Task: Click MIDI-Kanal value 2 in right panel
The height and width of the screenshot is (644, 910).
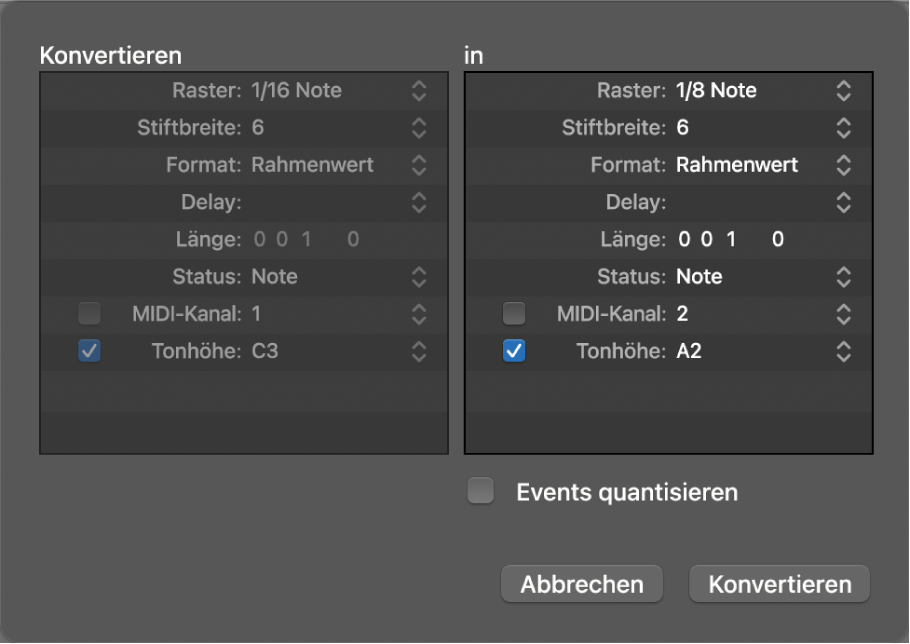Action: (683, 314)
